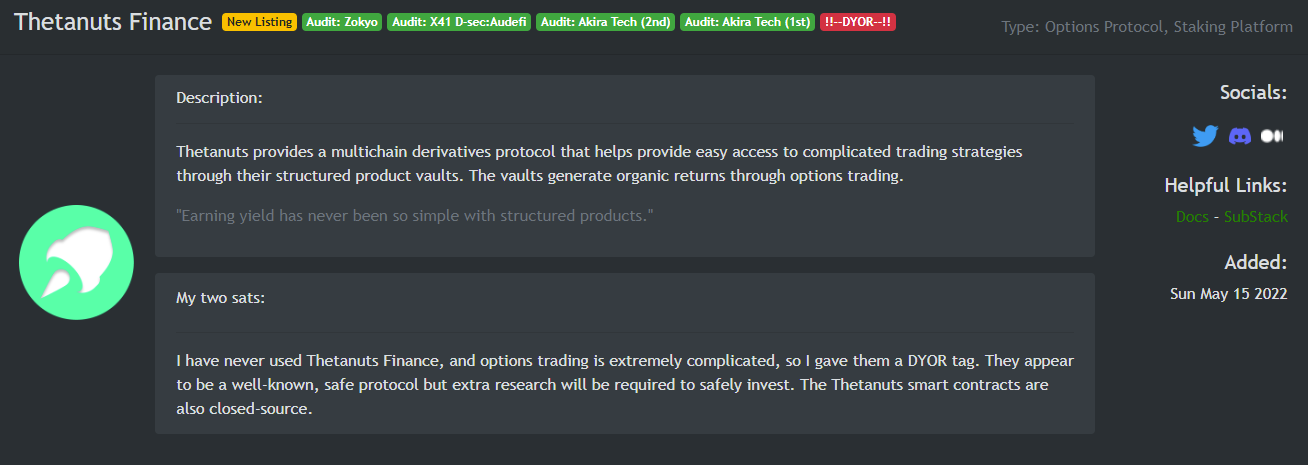The width and height of the screenshot is (1308, 465).
Task: Click the Description heading
Action: coord(219,98)
